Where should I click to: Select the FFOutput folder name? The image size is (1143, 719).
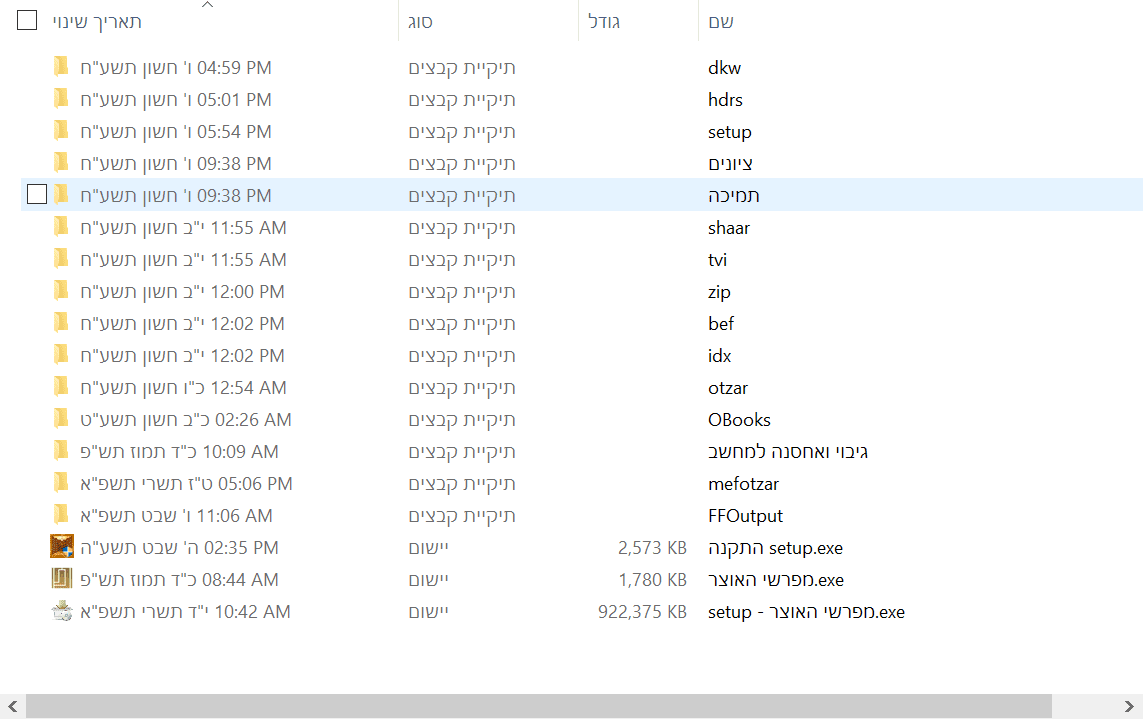745,516
